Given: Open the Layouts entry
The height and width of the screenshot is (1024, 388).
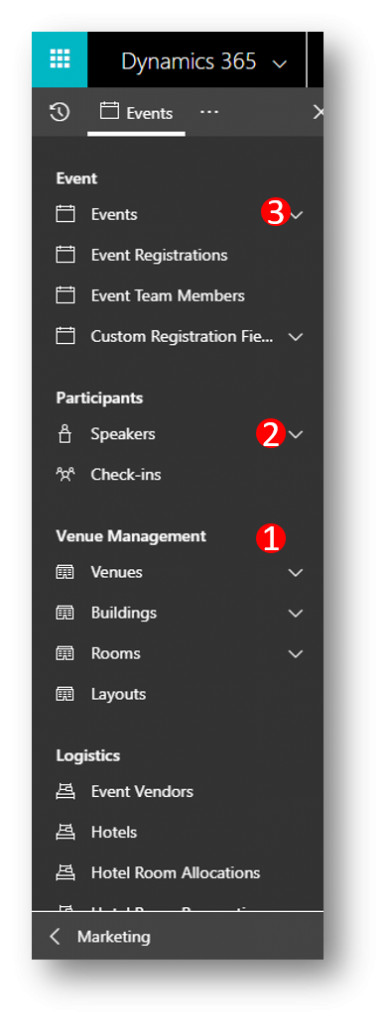Looking at the screenshot, I should [118, 694].
